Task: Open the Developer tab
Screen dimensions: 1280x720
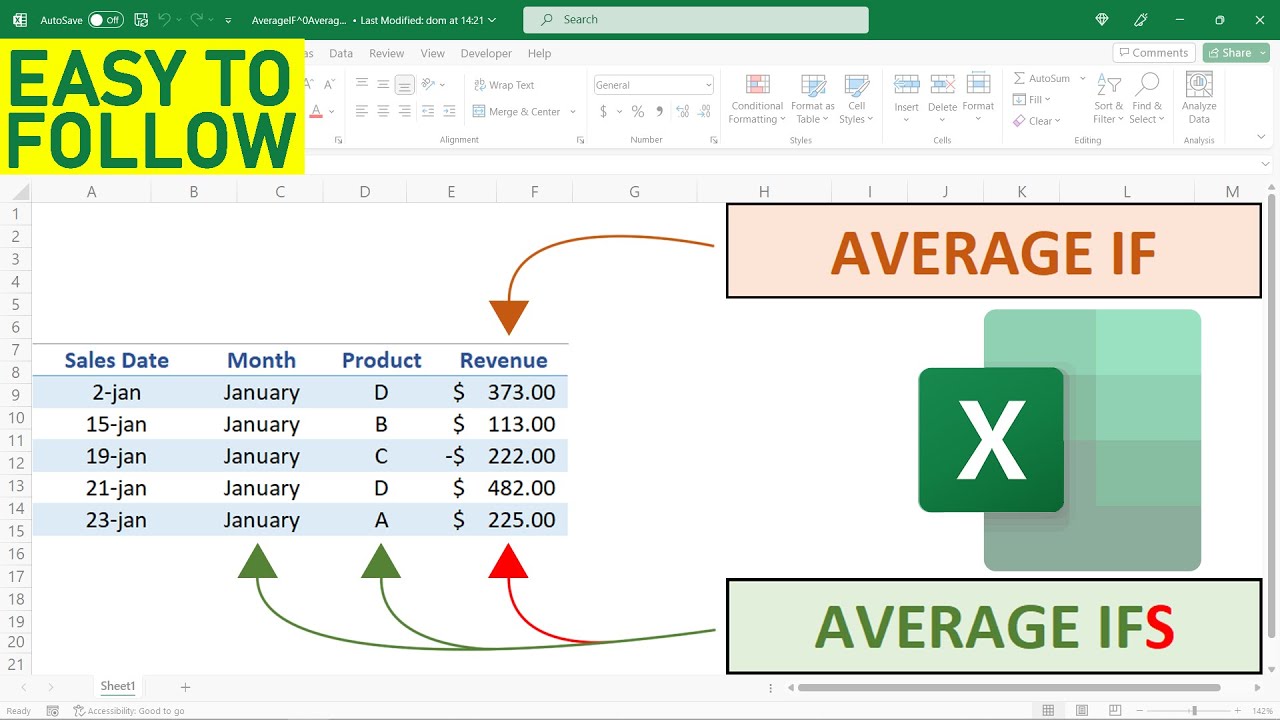Action: (x=486, y=53)
